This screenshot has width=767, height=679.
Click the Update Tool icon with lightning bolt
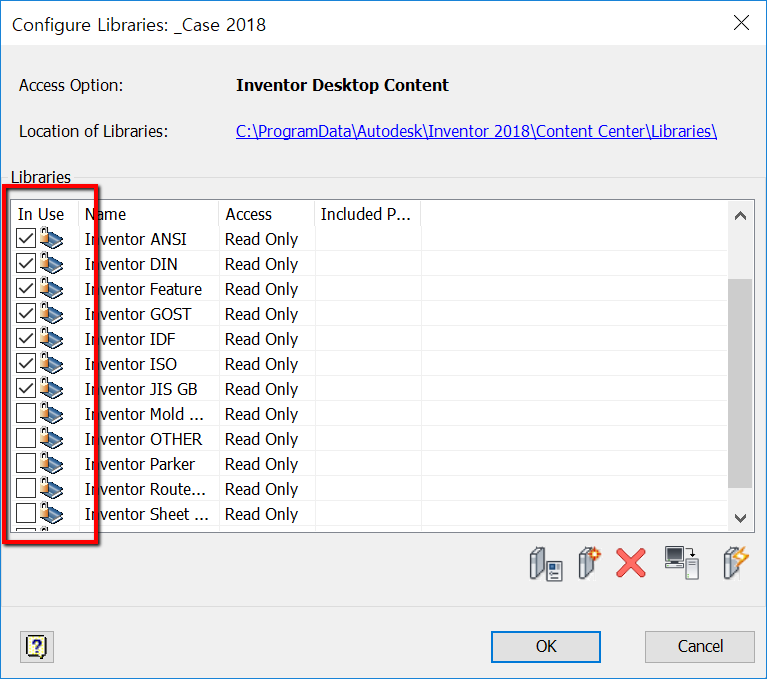(x=736, y=563)
